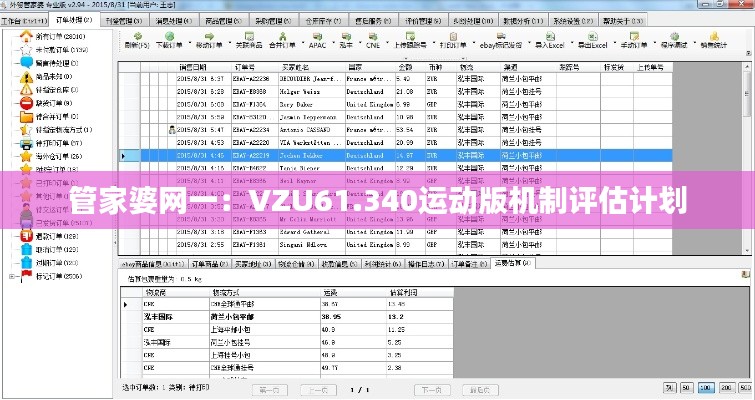The image size is (755, 400).
Task: Select 退款订单 (128) refund orders tree item
Action: pyautogui.click(x=57, y=236)
